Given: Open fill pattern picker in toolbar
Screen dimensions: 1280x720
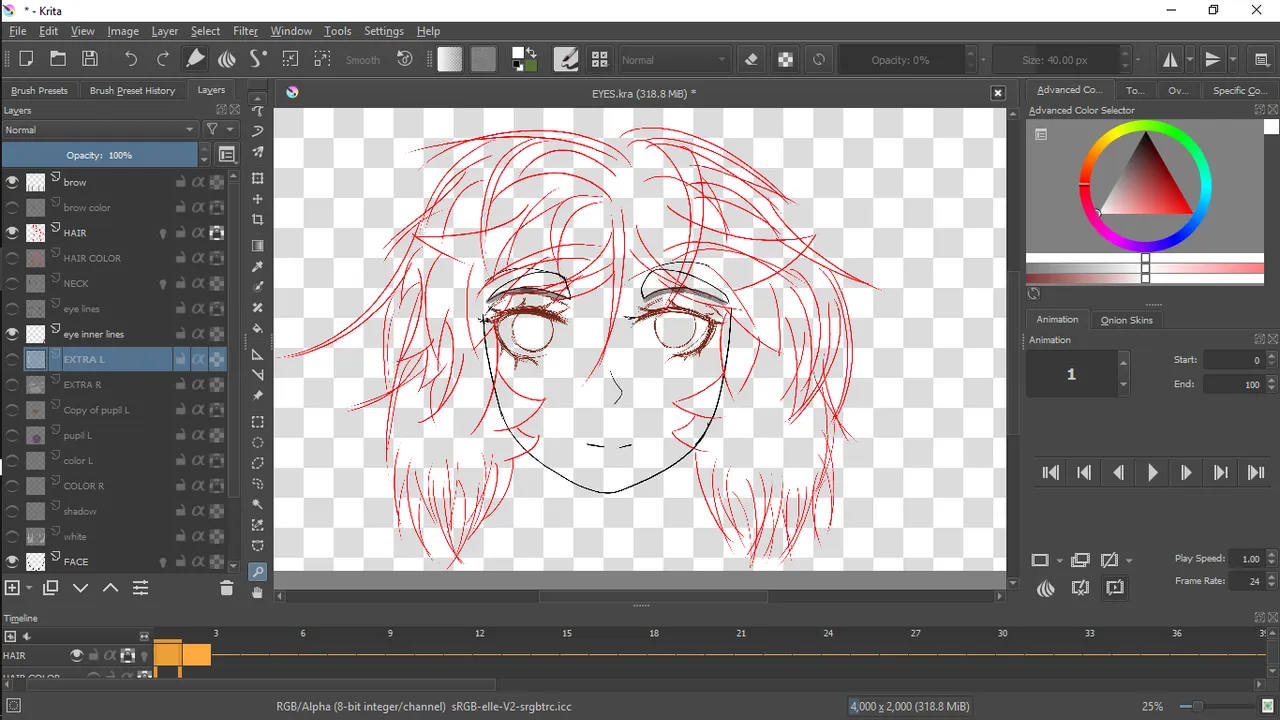Looking at the screenshot, I should click(x=483, y=59).
